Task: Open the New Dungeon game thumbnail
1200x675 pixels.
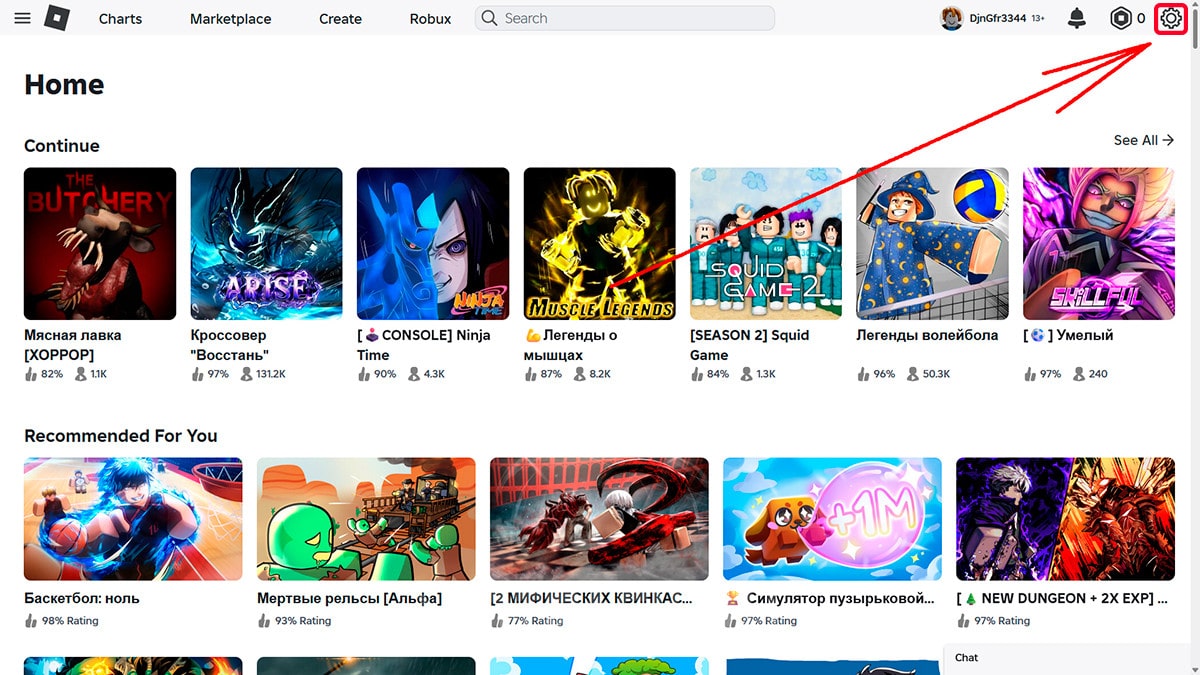Action: (x=1065, y=519)
